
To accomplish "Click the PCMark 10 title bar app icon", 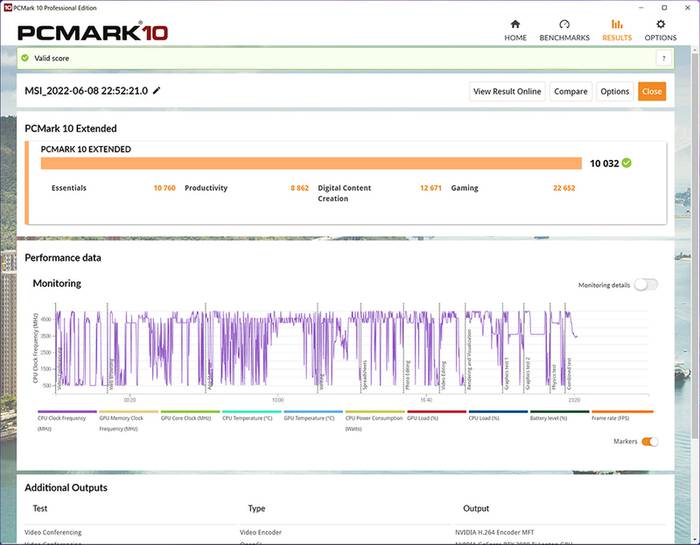I will point(8,8).
